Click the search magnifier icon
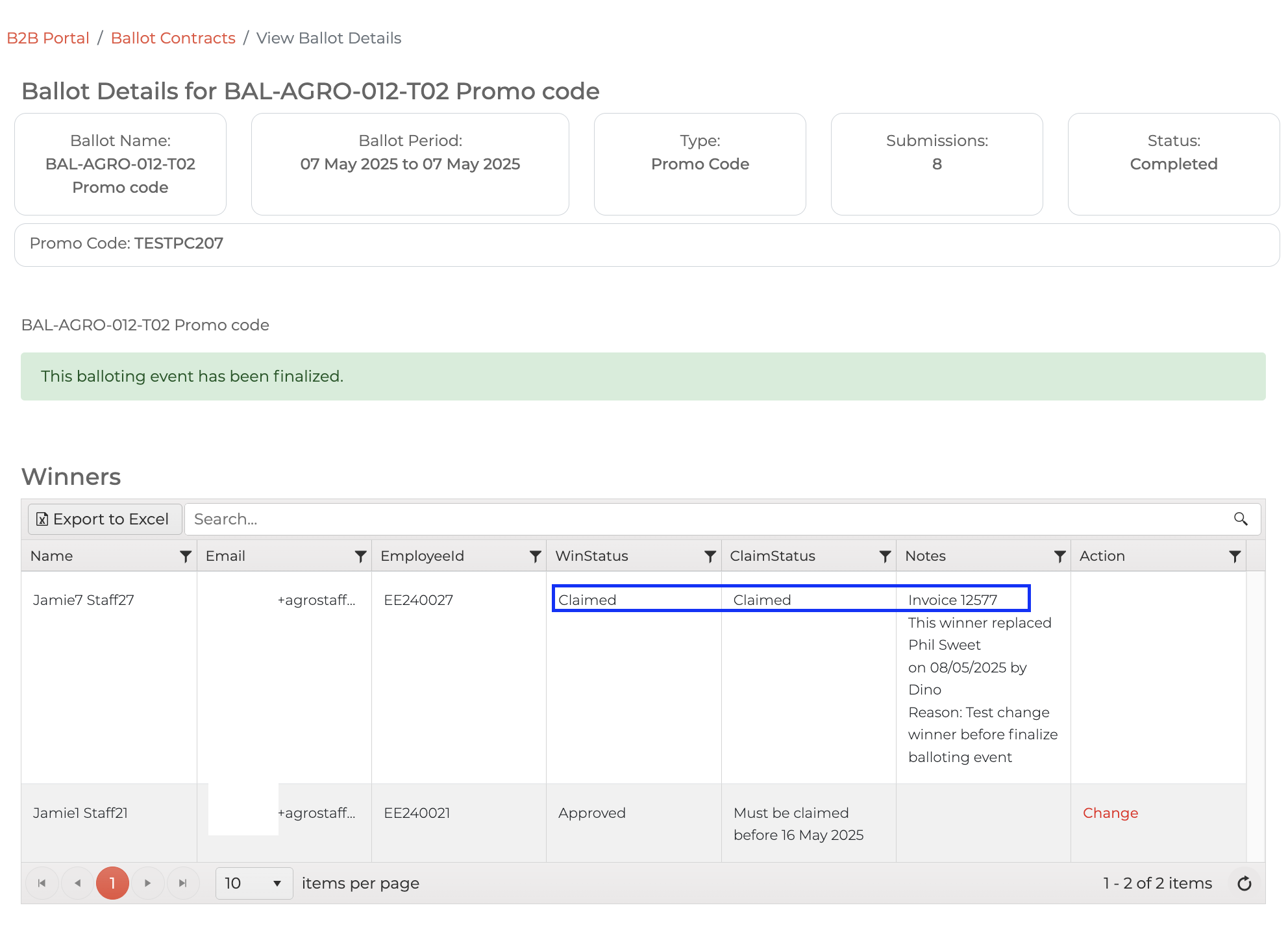1288x936 pixels. [x=1241, y=519]
